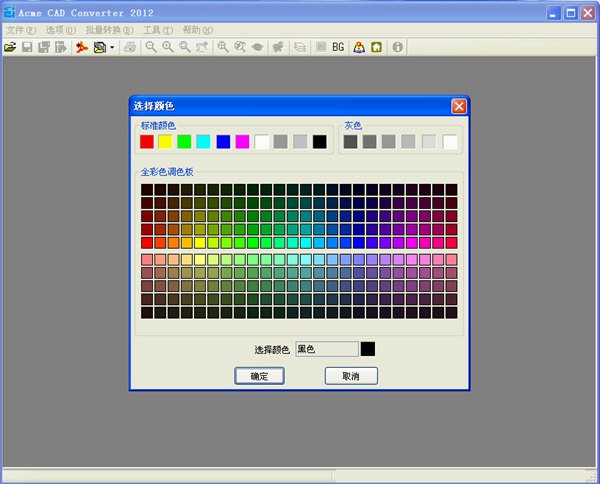Image resolution: width=600 pixels, height=484 pixels.
Task: Choose the cyan standard color swatch
Action: (204, 142)
